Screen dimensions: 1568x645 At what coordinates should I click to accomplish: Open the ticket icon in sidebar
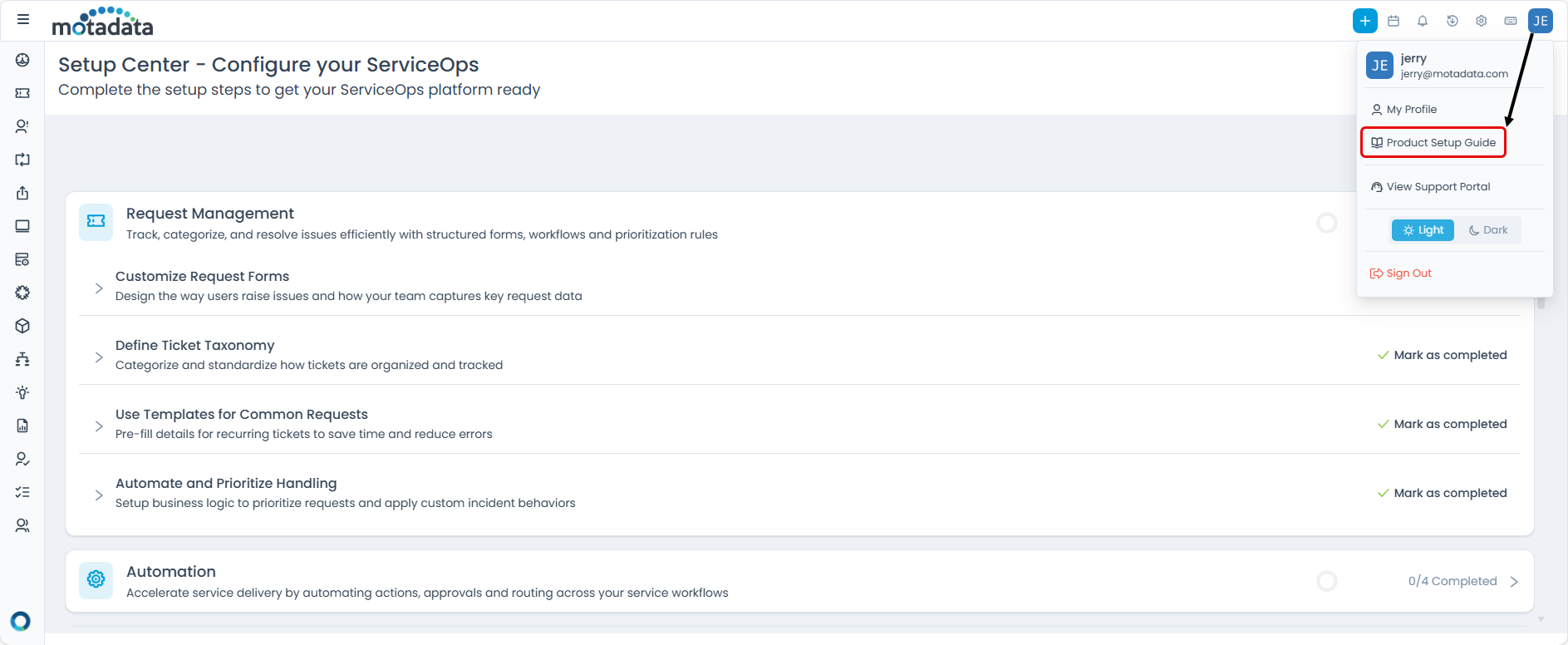click(x=22, y=93)
